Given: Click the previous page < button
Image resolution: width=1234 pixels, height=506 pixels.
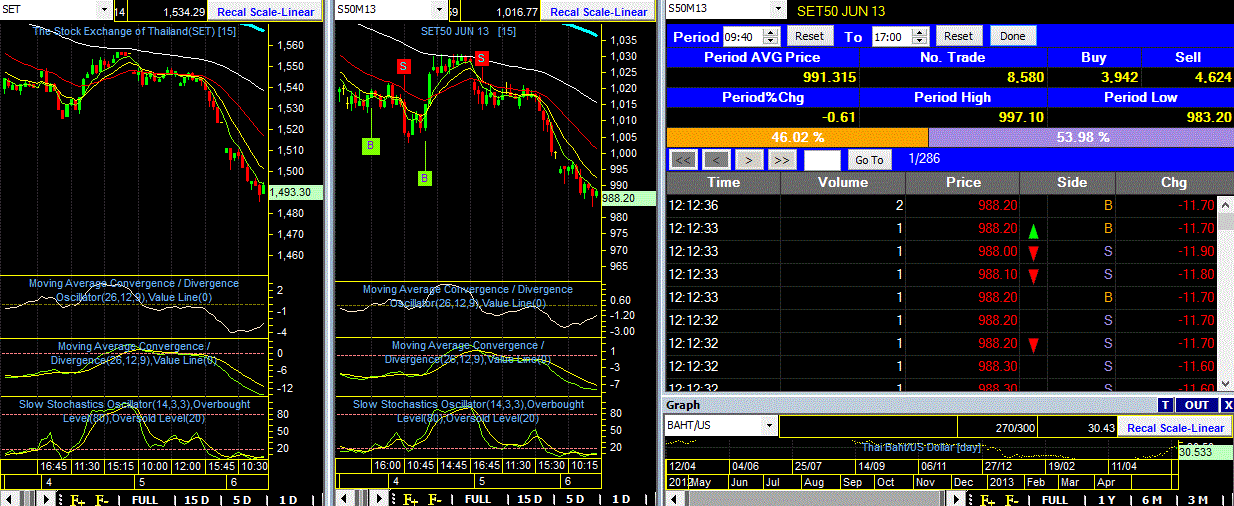Looking at the screenshot, I should pos(716,159).
